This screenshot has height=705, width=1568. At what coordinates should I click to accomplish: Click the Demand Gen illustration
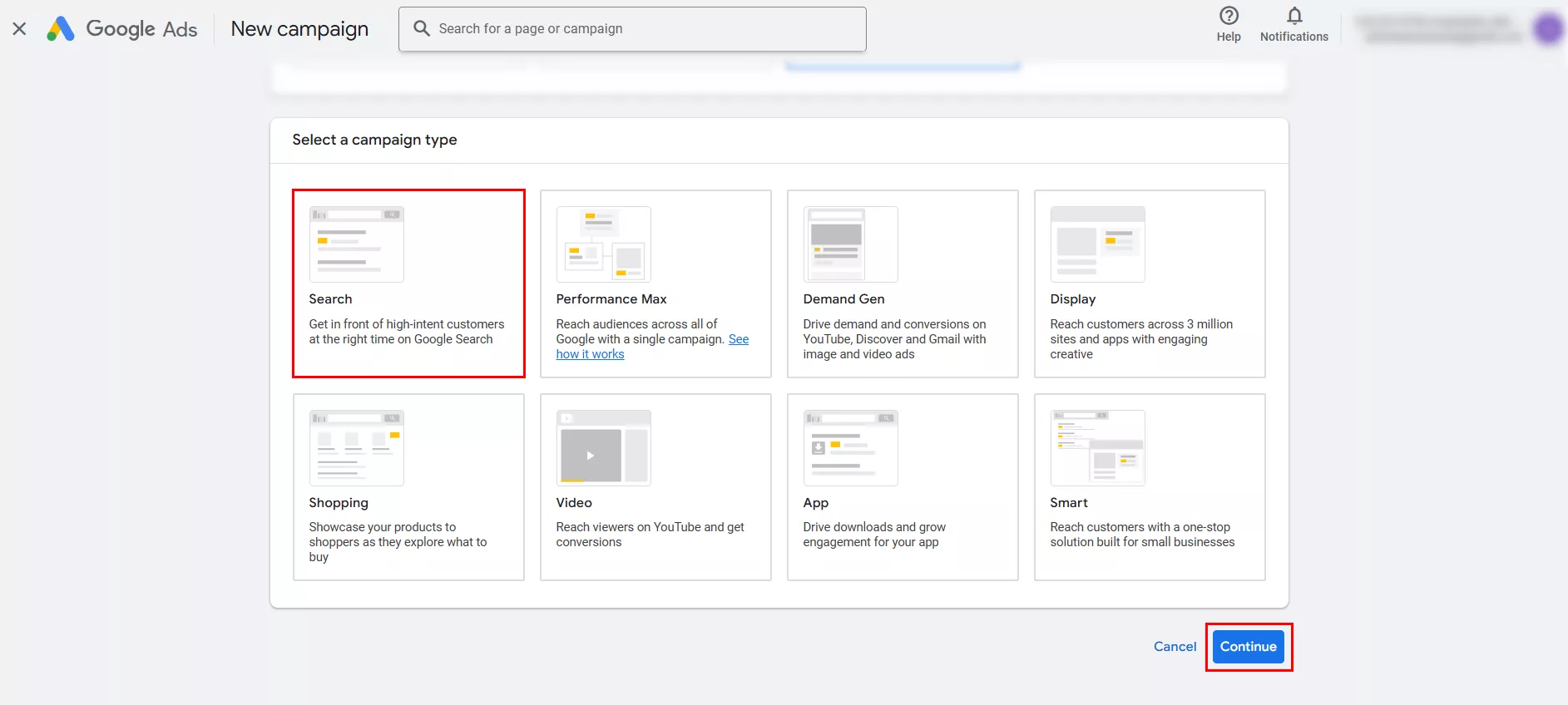(x=850, y=244)
